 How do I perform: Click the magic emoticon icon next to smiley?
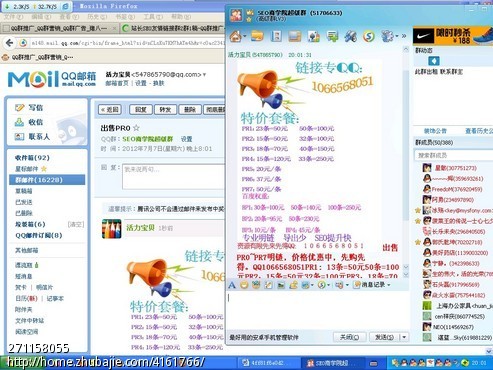tap(256, 285)
